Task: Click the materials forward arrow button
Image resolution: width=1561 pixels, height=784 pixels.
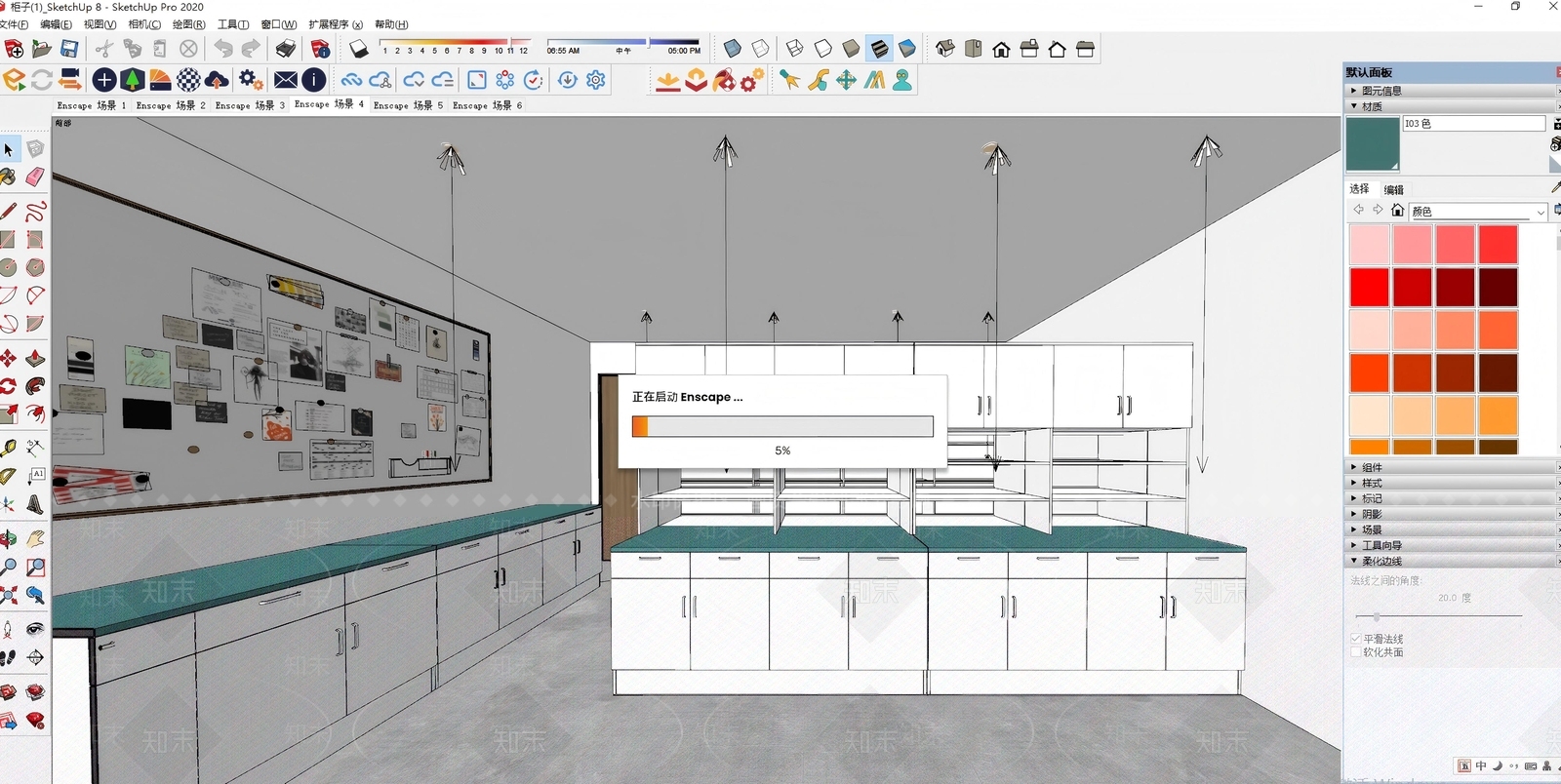Action: coord(1378,210)
